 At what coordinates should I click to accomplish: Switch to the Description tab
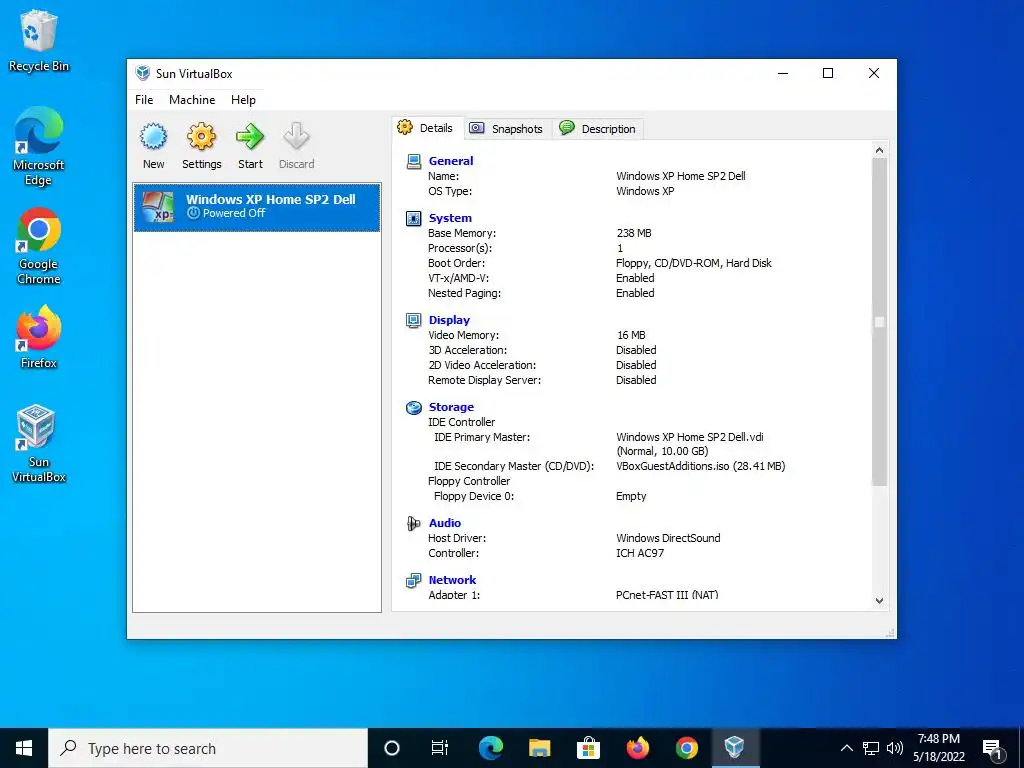[x=598, y=129]
